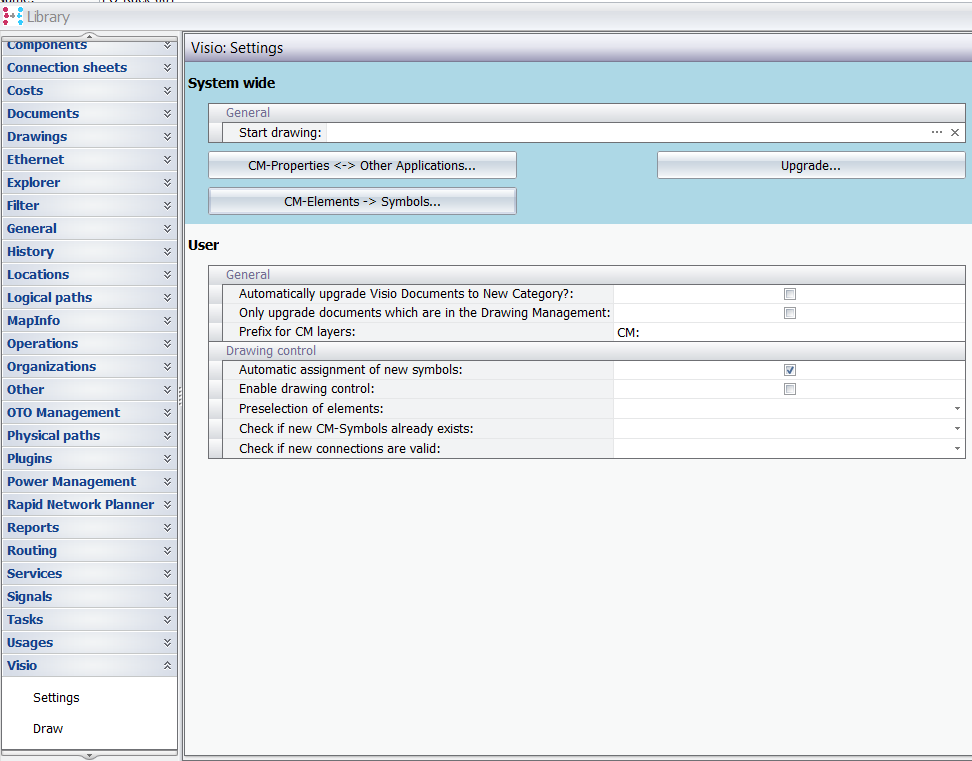Viewport: 972px width, 761px height.
Task: Click the Prefix for CM layers field
Action: pos(789,332)
